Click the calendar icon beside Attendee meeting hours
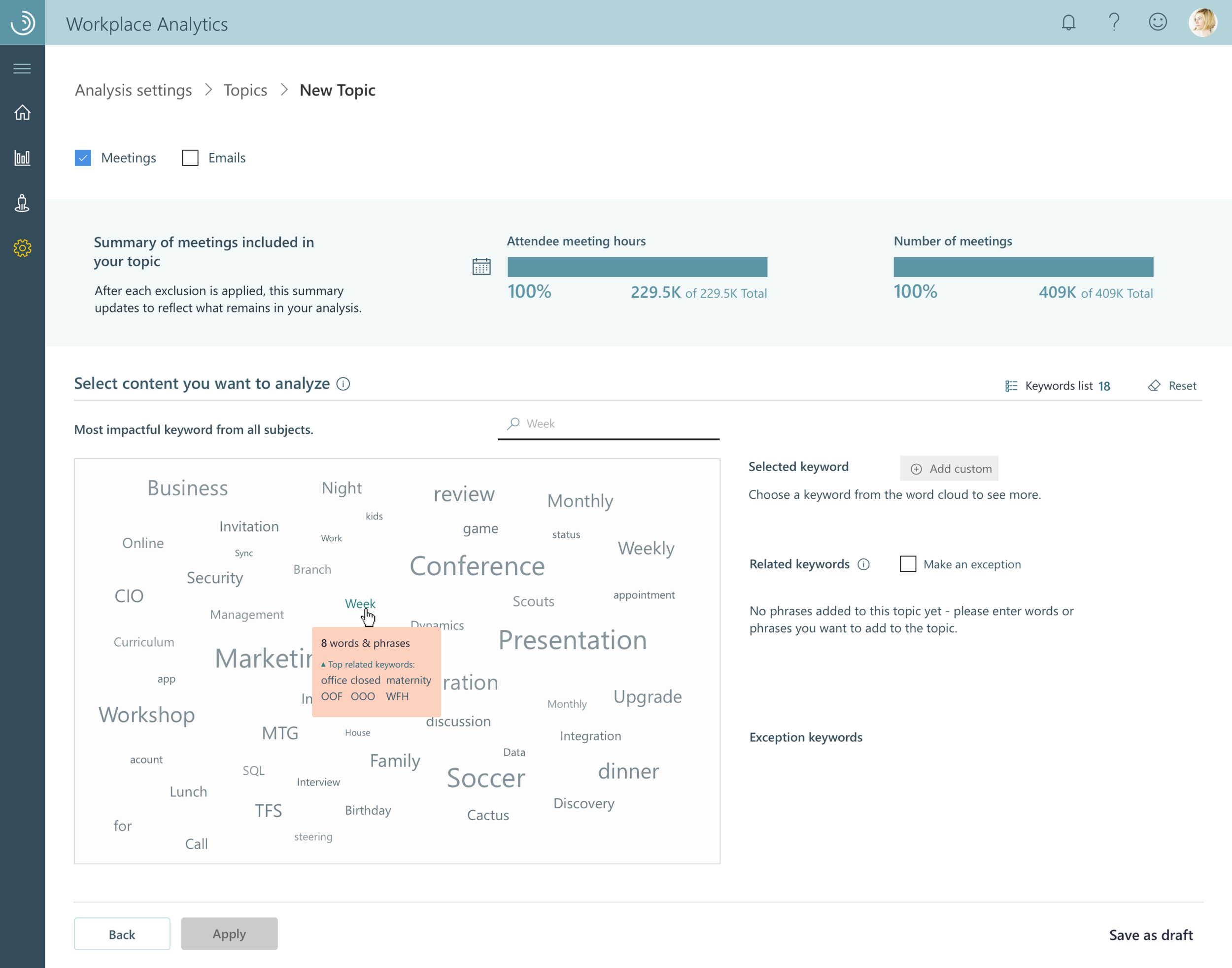The height and width of the screenshot is (968, 1232). tap(481, 266)
